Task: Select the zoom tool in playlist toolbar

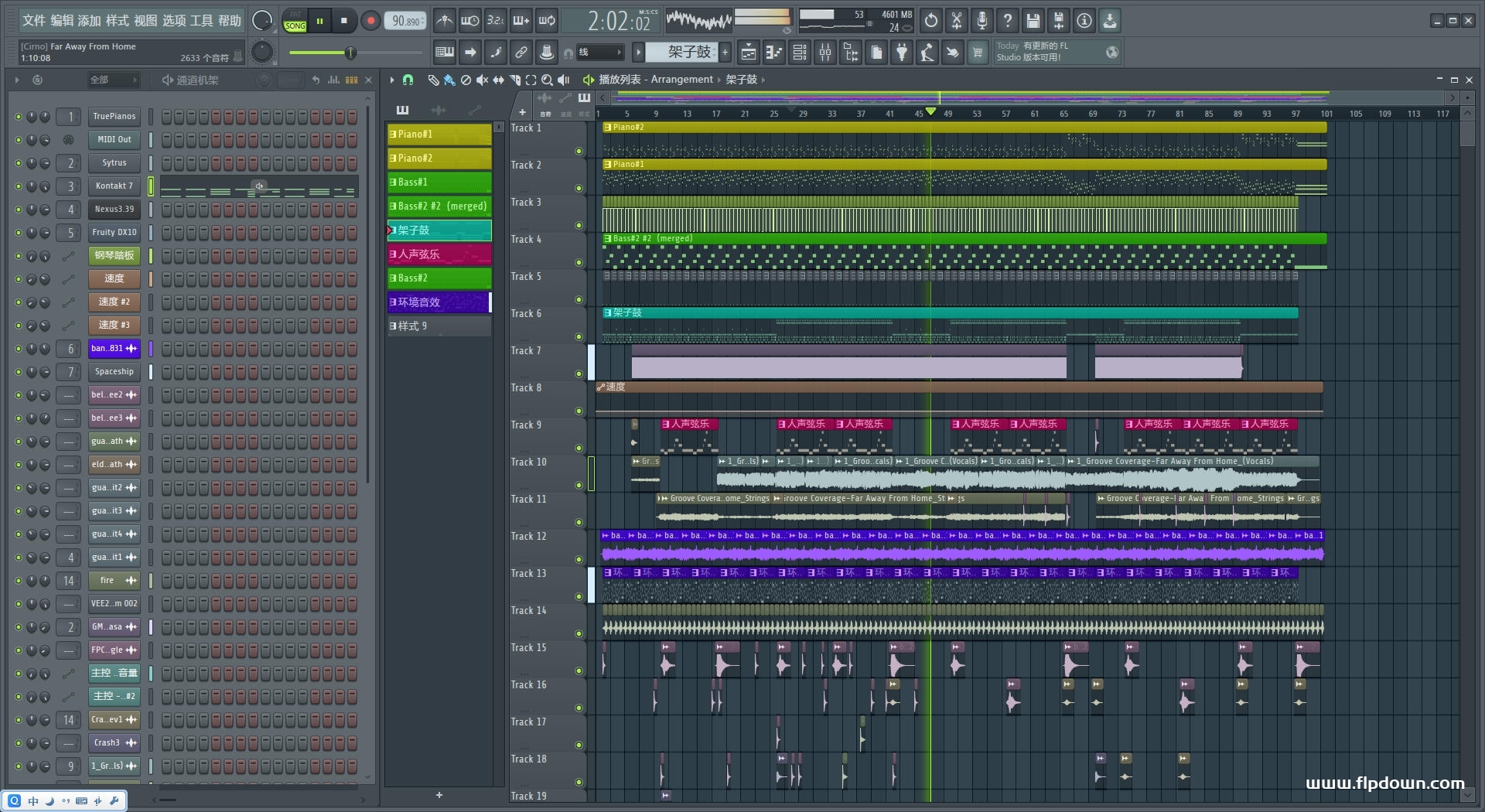Action: click(x=547, y=80)
